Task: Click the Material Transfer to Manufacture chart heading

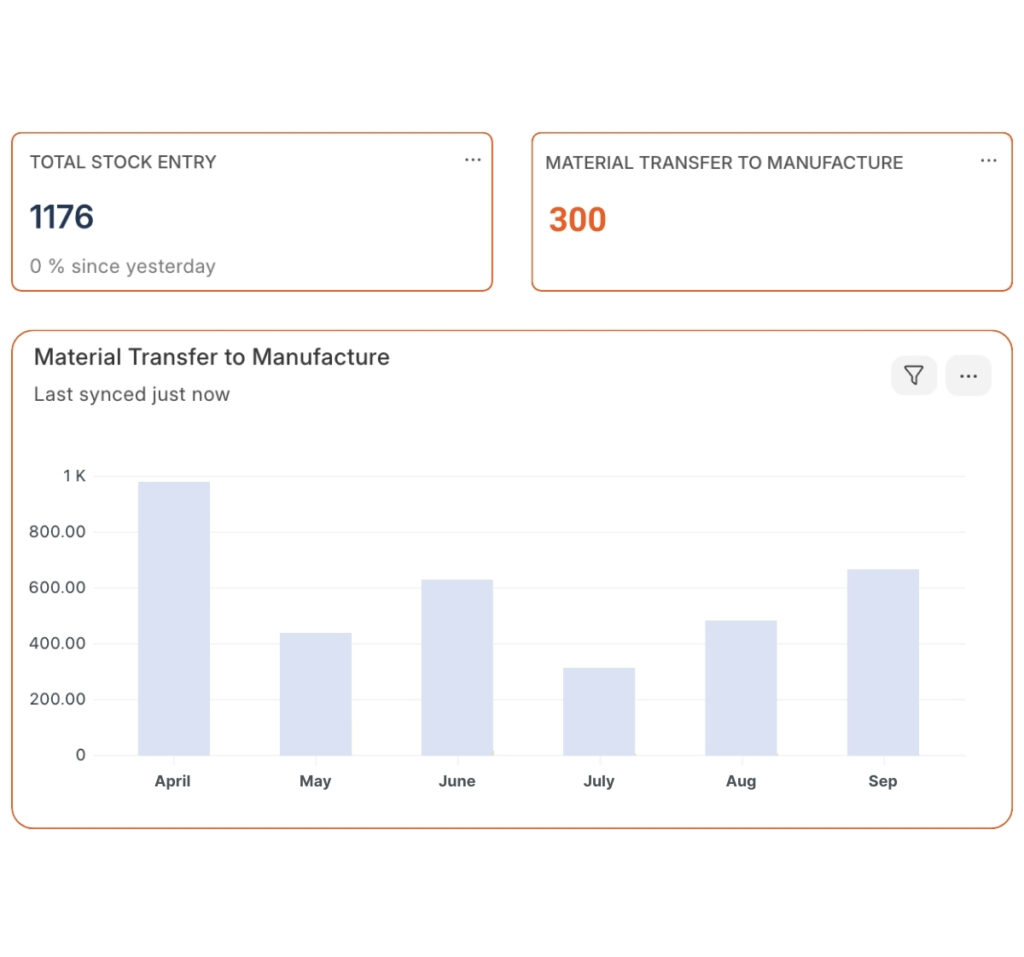Action: click(212, 357)
